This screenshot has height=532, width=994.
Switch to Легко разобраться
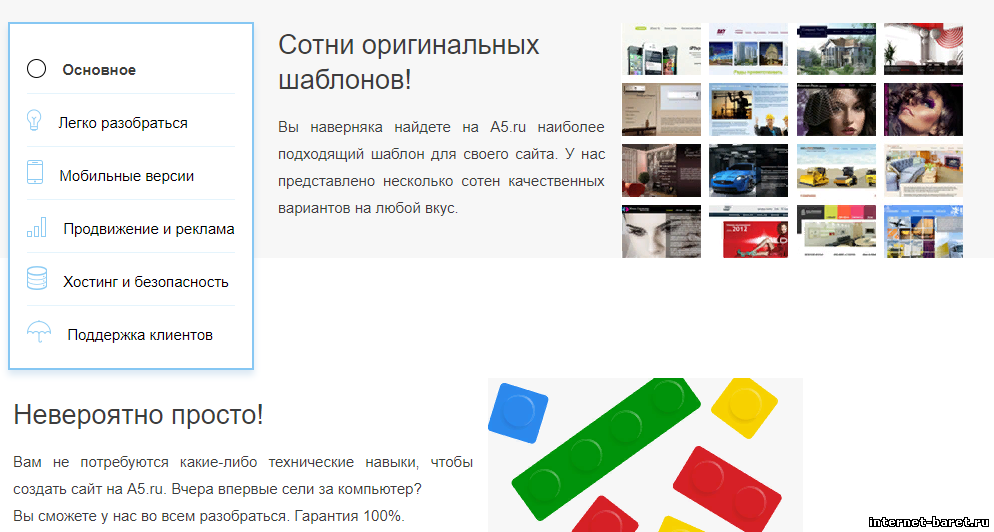pos(123,122)
